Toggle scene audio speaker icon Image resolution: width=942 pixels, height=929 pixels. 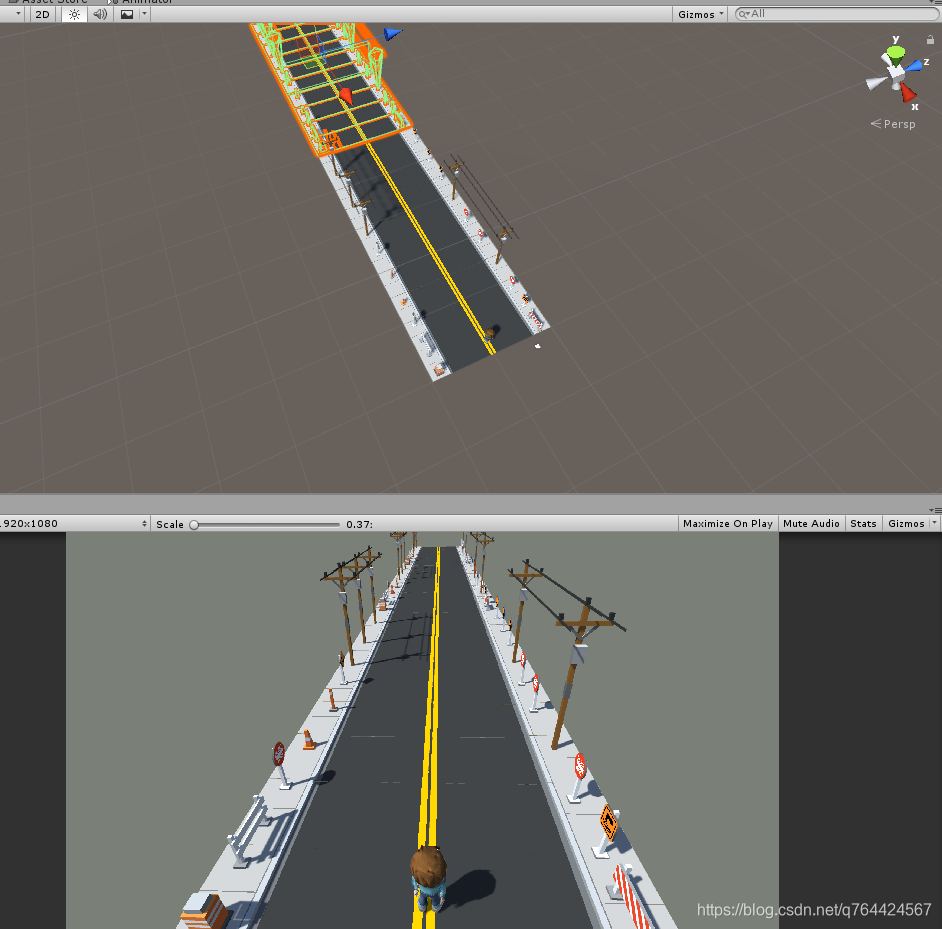click(100, 14)
